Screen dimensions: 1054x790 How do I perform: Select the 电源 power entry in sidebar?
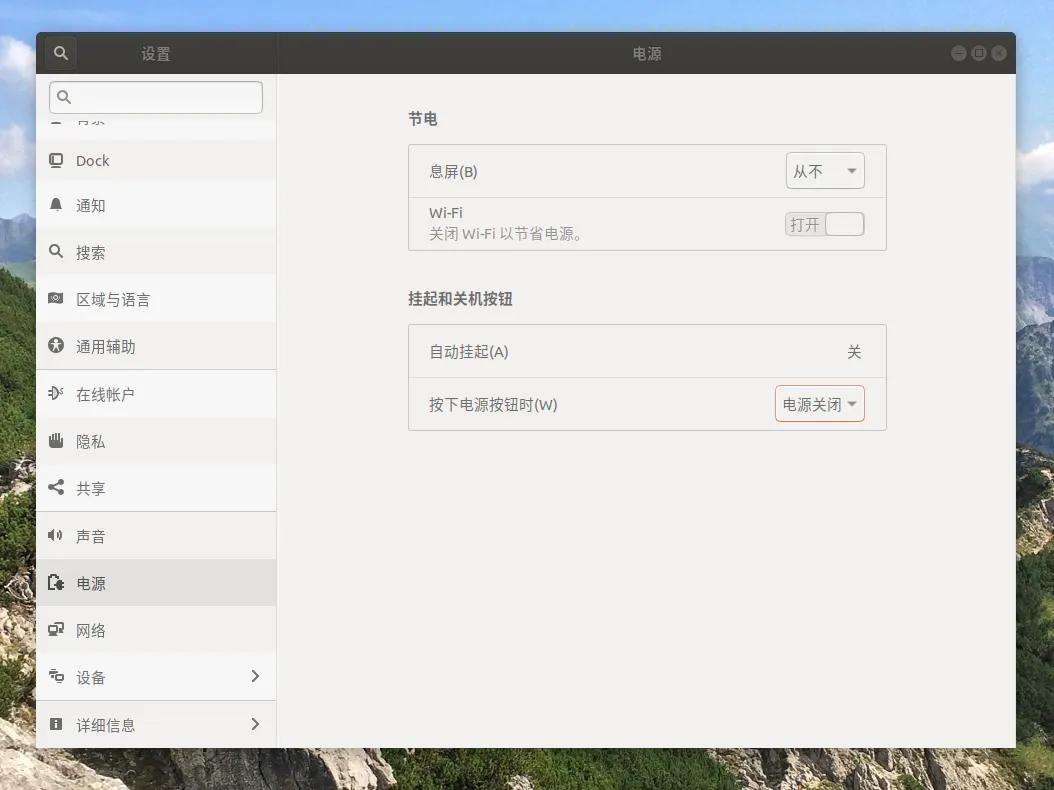[x=156, y=583]
